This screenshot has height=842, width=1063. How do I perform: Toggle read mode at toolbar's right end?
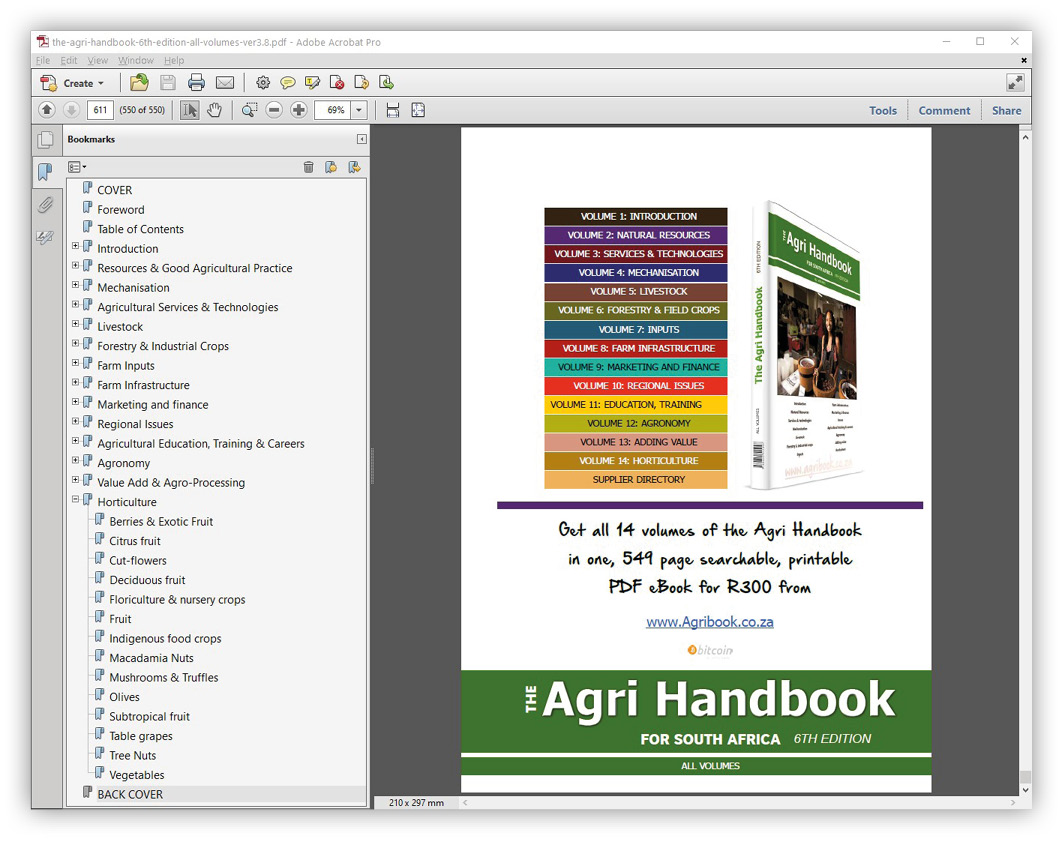pyautogui.click(x=1015, y=83)
